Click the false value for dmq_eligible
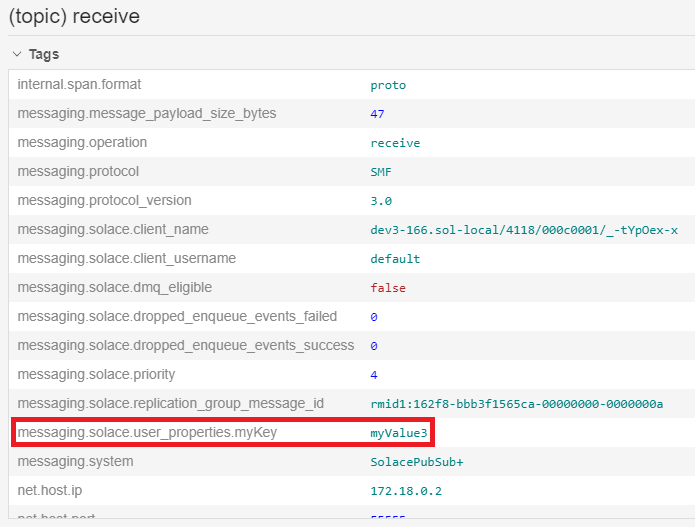 coord(388,289)
